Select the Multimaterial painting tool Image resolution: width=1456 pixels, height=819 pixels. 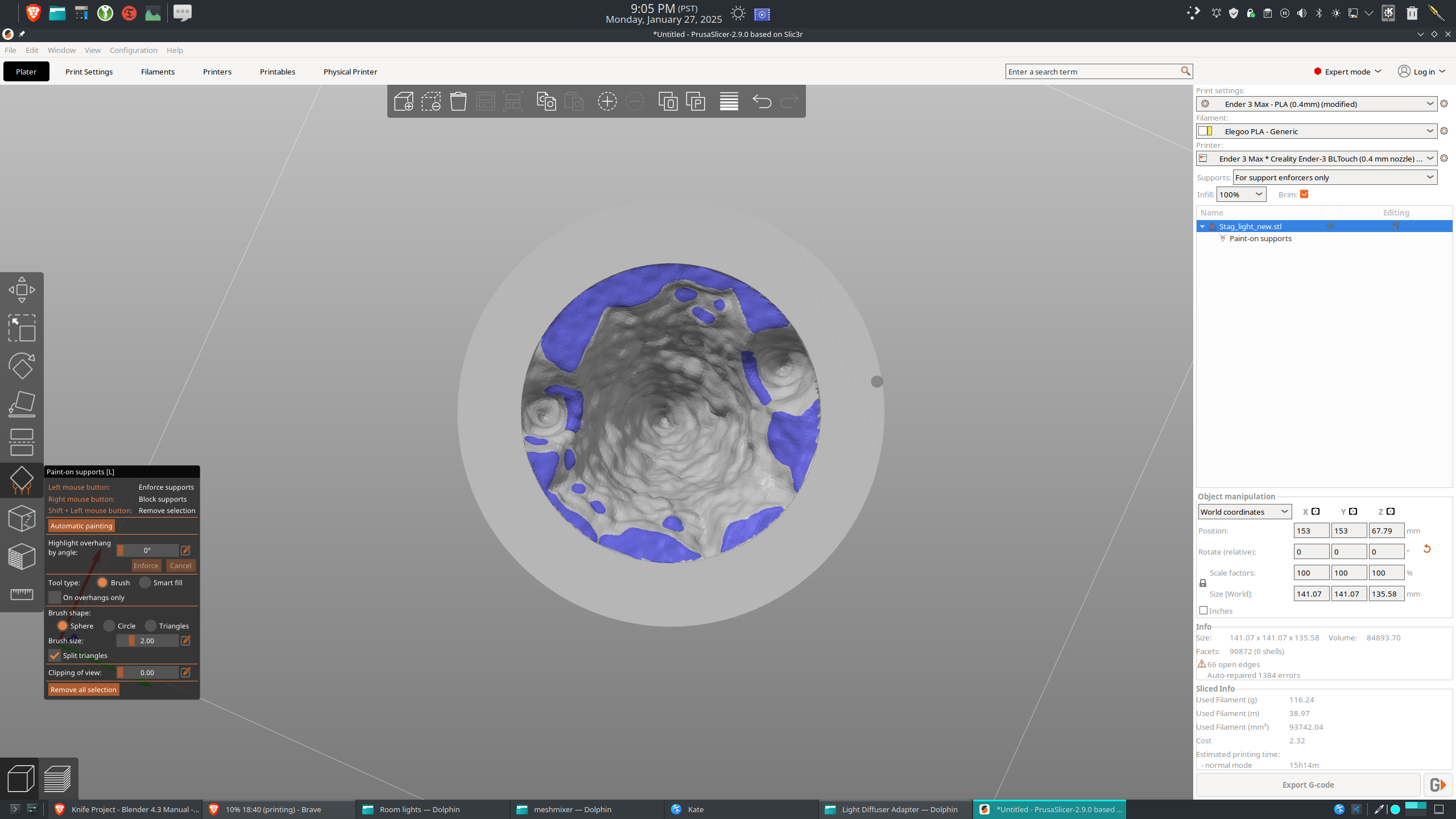coord(22,557)
